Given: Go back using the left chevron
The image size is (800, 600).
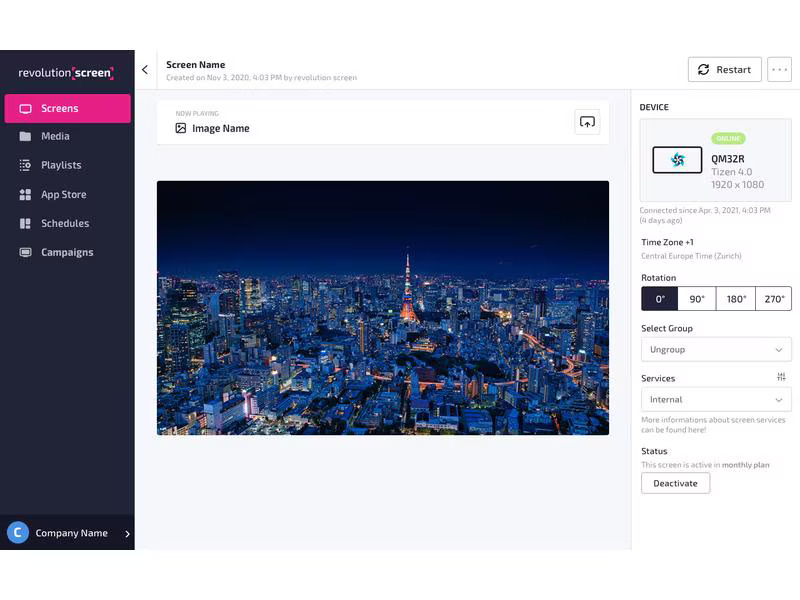Looking at the screenshot, I should click(145, 70).
